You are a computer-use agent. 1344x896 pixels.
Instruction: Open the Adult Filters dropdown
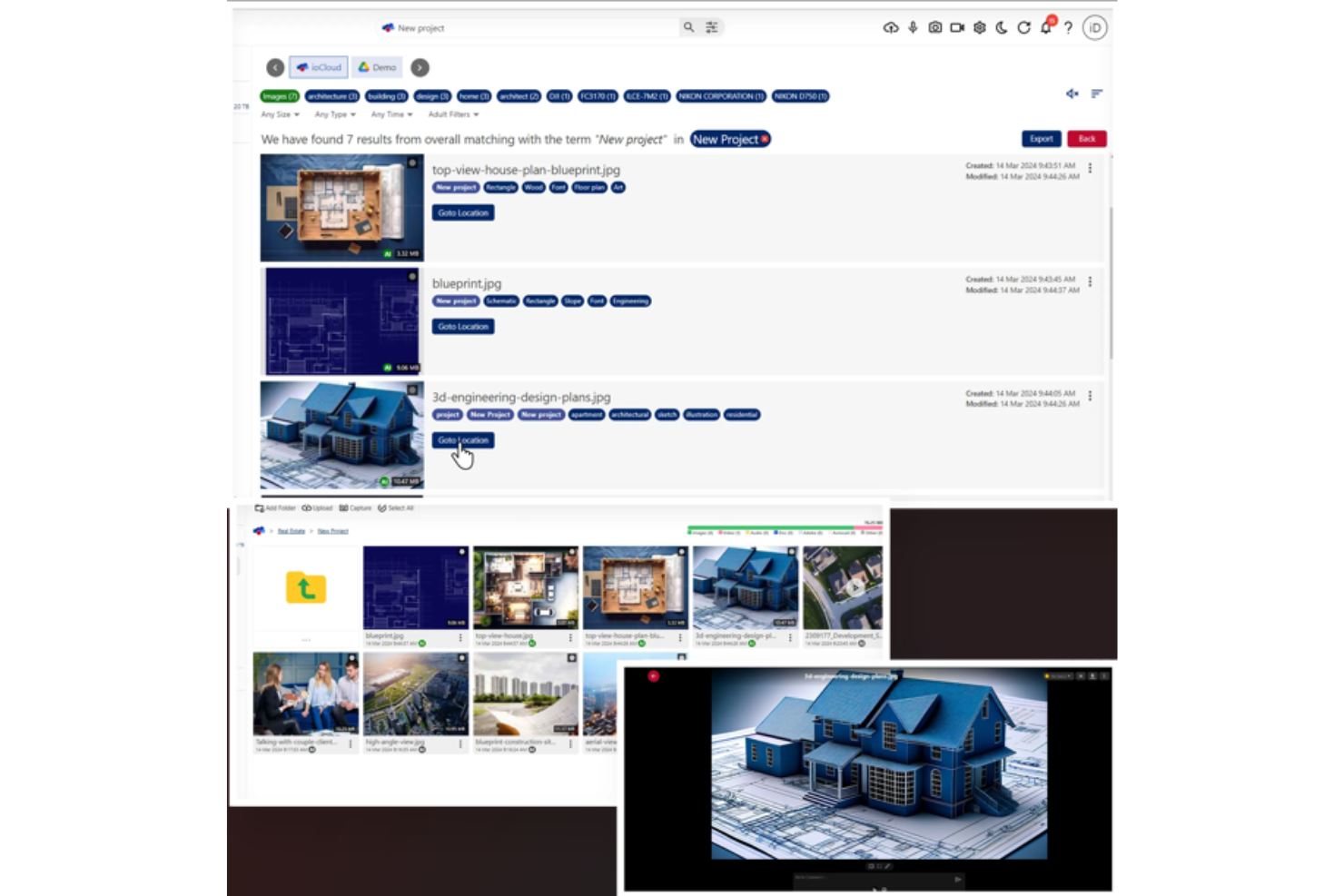(453, 114)
